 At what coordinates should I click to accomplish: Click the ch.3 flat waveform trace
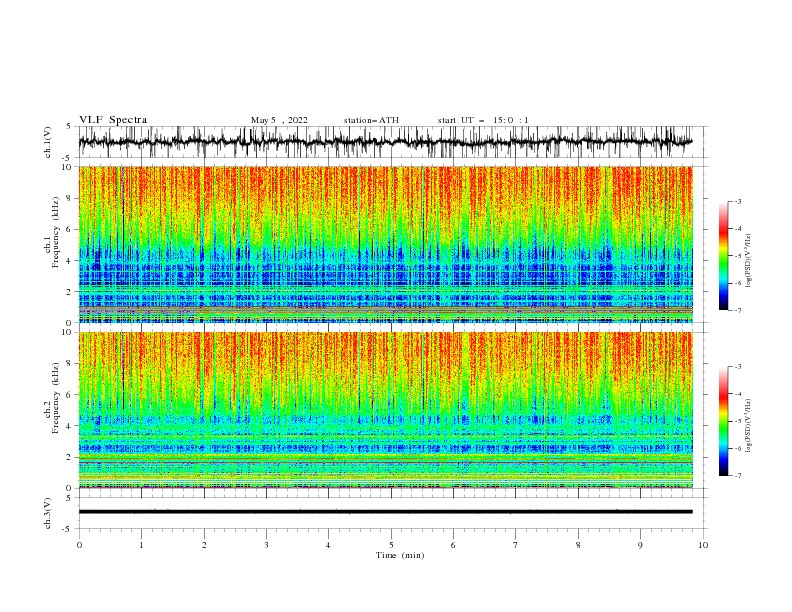(385, 512)
